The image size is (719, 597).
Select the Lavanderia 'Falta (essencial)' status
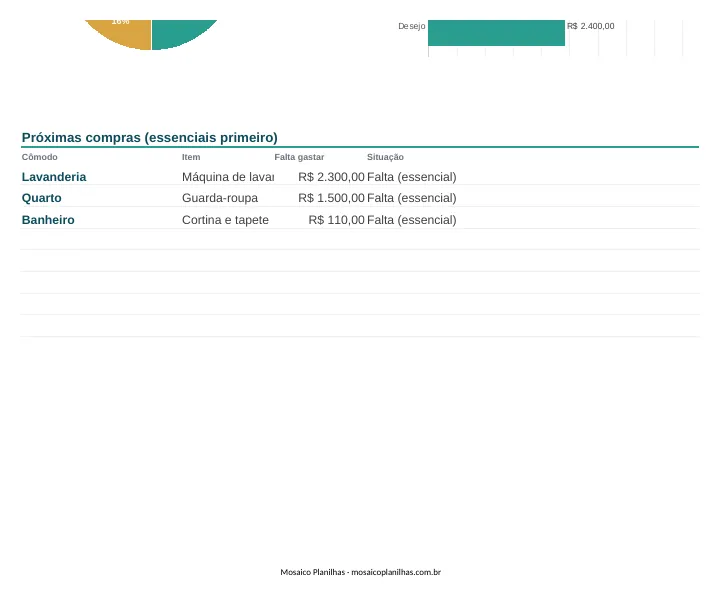412,177
